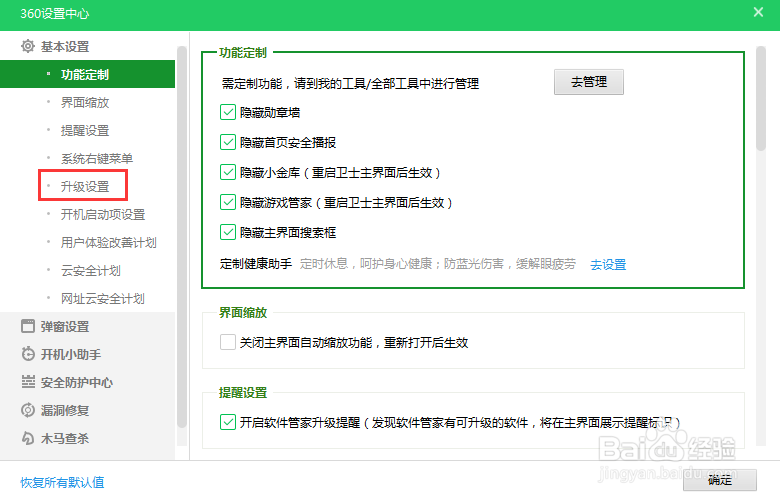Click the 提醒设置 section heading

click(x=243, y=393)
